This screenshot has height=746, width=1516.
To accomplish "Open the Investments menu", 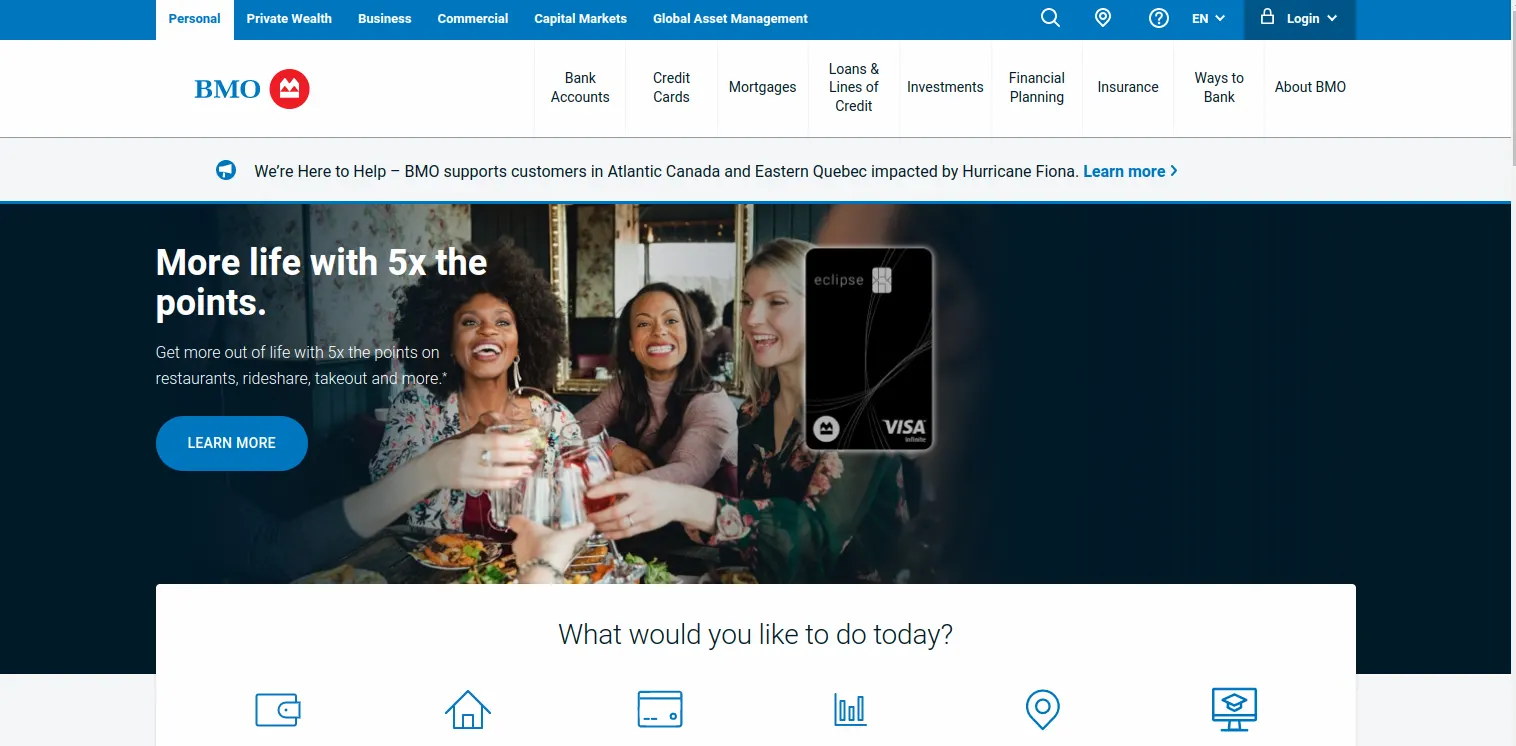I will click(945, 88).
